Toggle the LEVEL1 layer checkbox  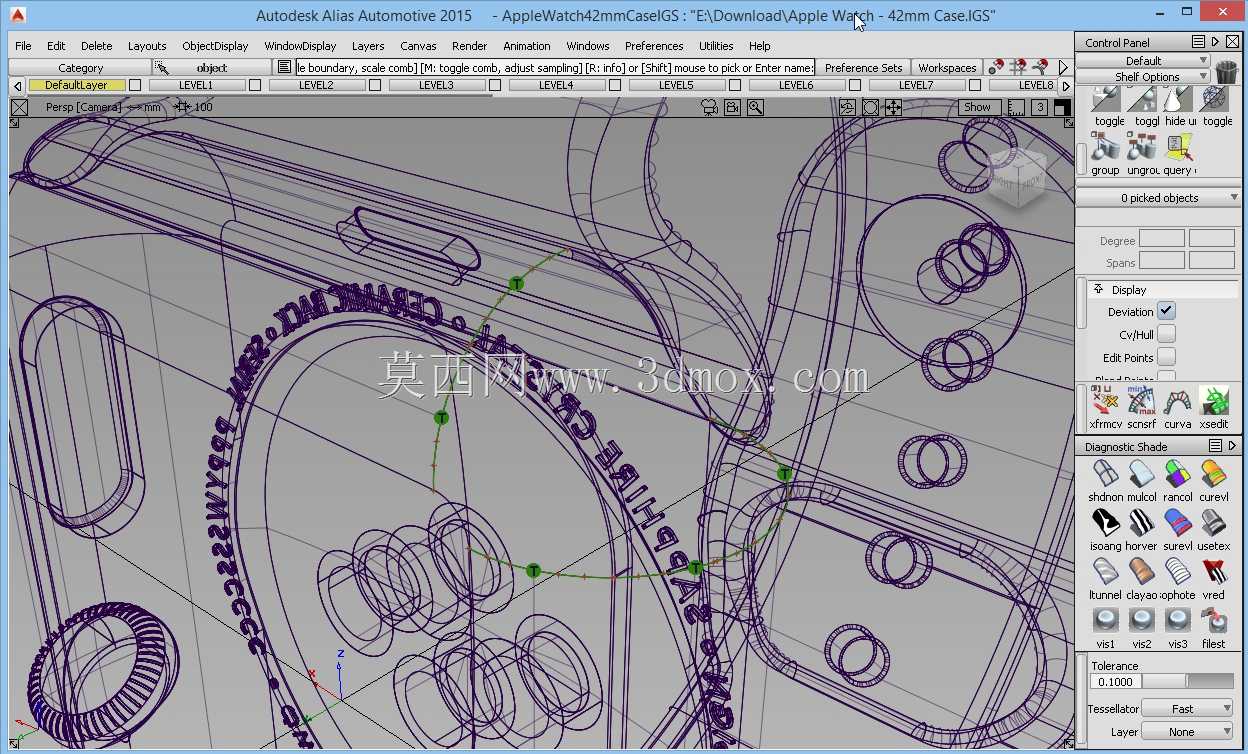255,86
